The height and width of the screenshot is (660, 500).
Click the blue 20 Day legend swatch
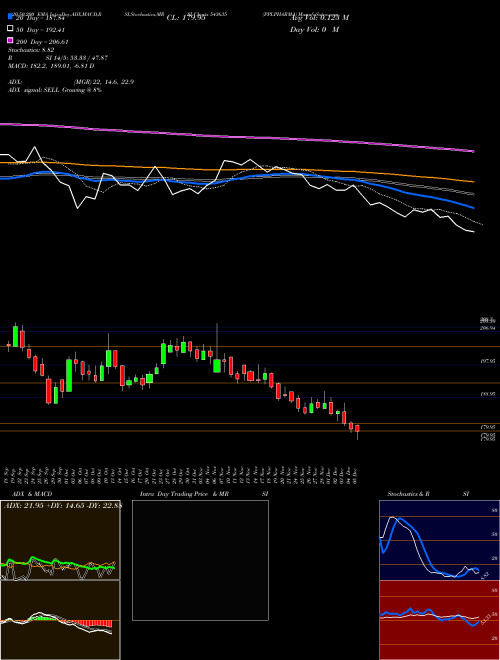coord(11,16)
